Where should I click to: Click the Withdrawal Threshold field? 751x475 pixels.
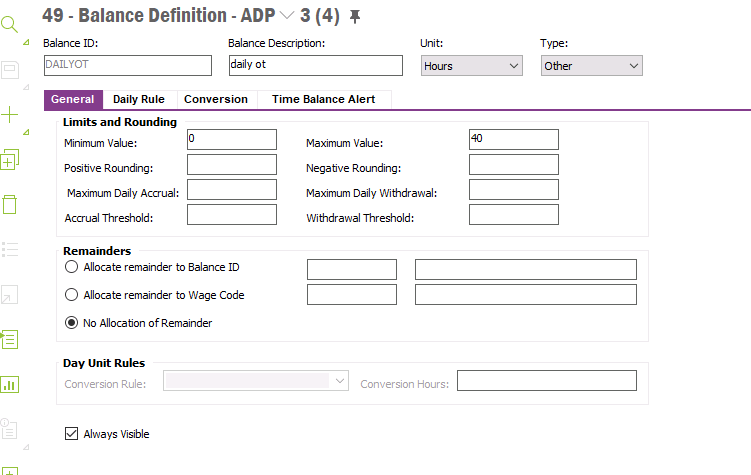tap(514, 215)
